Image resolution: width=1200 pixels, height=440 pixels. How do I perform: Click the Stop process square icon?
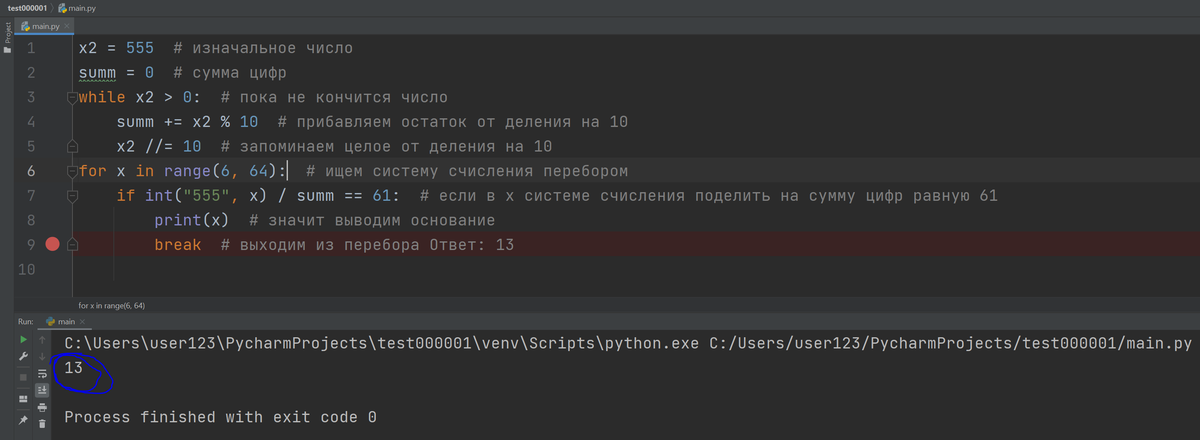pyautogui.click(x=22, y=378)
